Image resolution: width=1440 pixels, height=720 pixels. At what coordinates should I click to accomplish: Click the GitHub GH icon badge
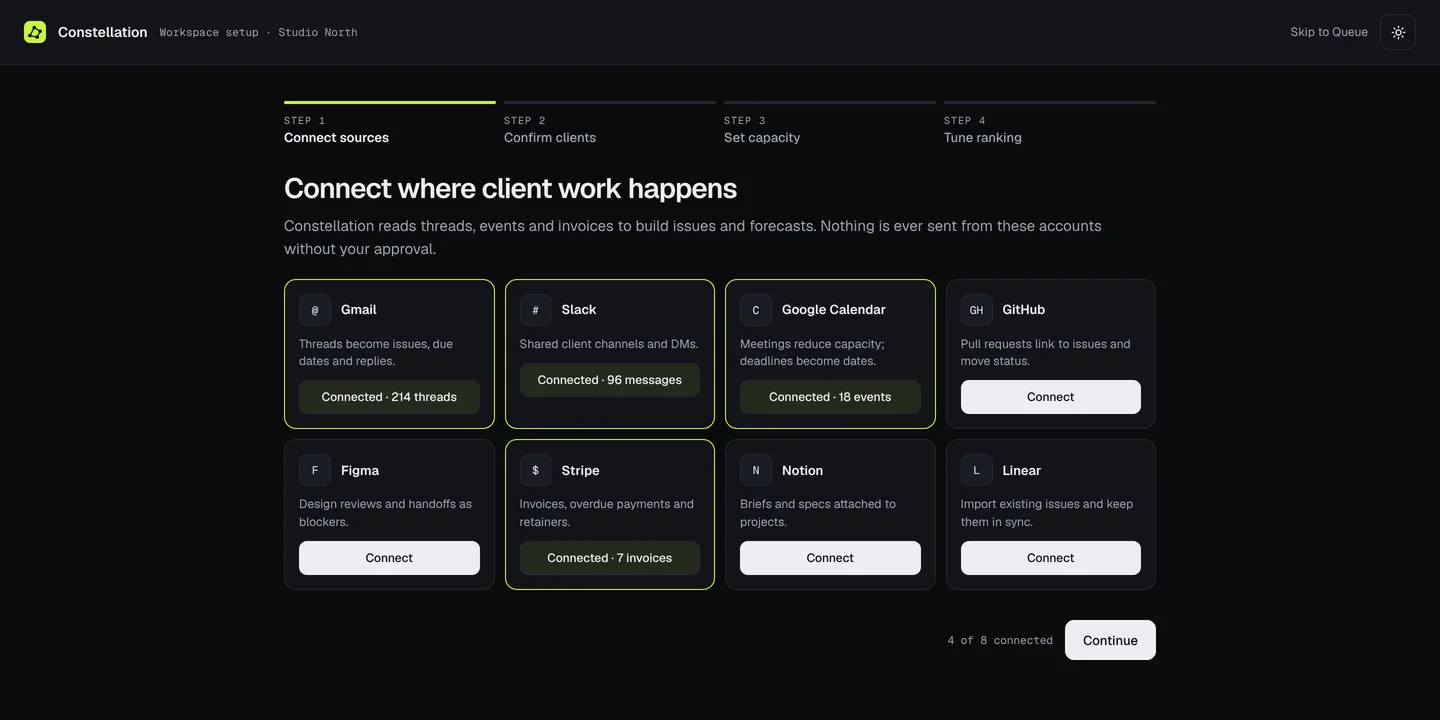click(x=977, y=310)
